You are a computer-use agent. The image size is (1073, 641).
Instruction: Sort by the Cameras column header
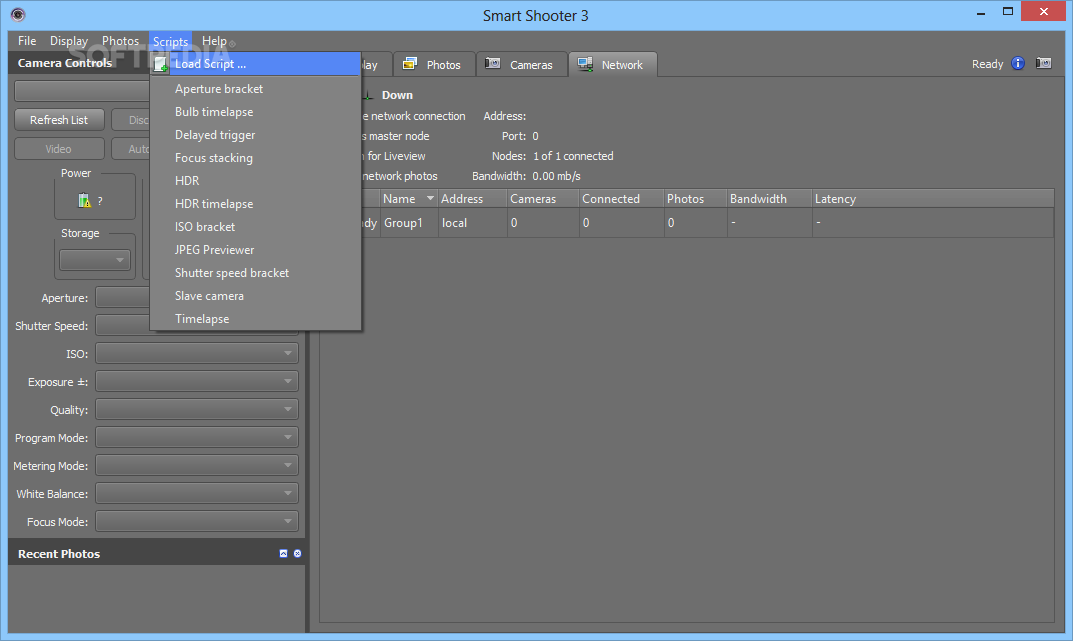543,198
